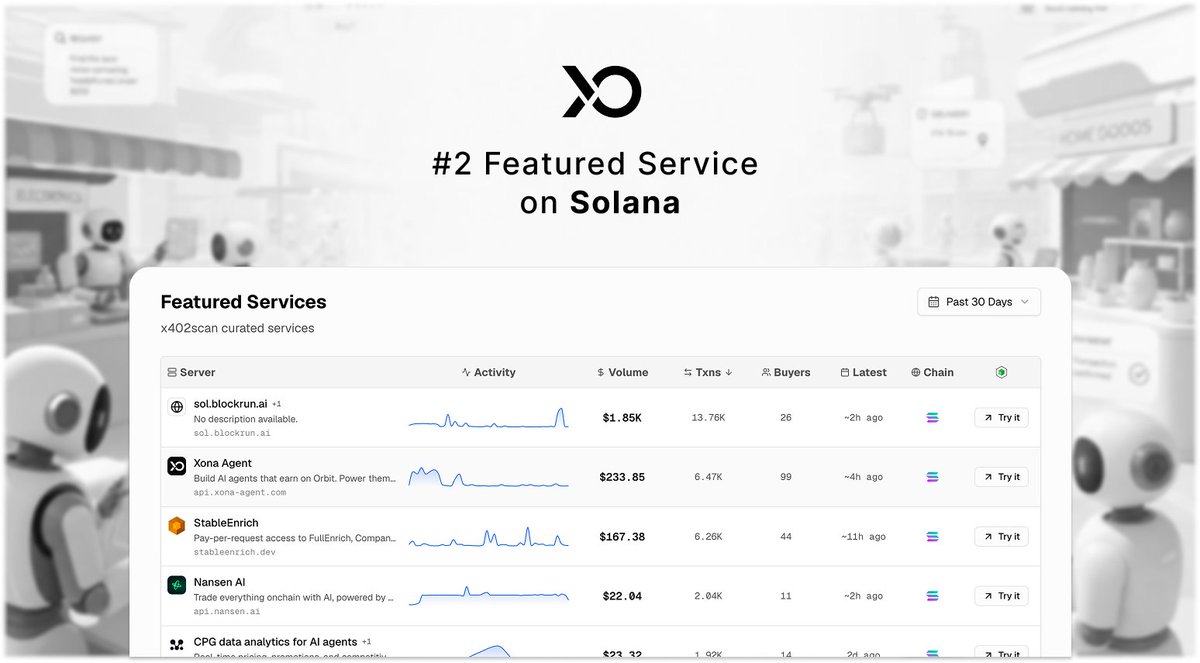Click the Featured Services heading
This screenshot has height=663, width=1200.
pos(244,302)
